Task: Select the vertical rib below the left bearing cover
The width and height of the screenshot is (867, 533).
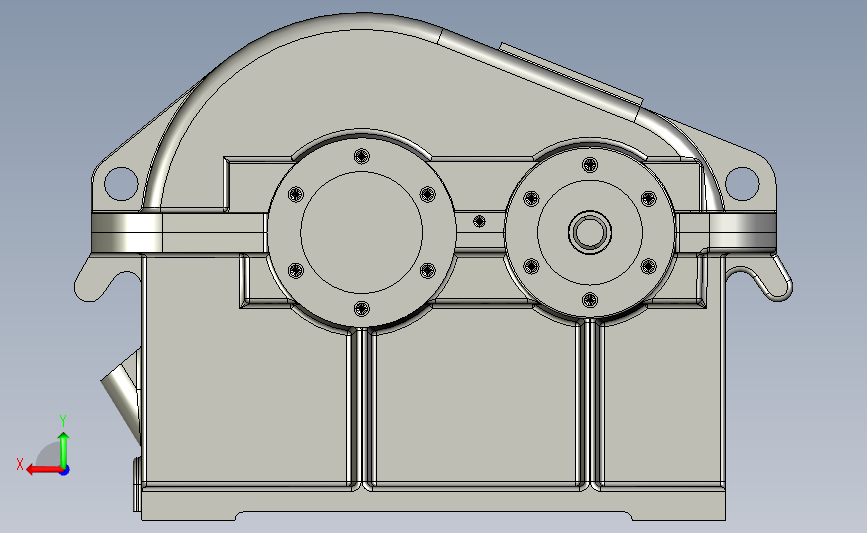Action: click(362, 408)
